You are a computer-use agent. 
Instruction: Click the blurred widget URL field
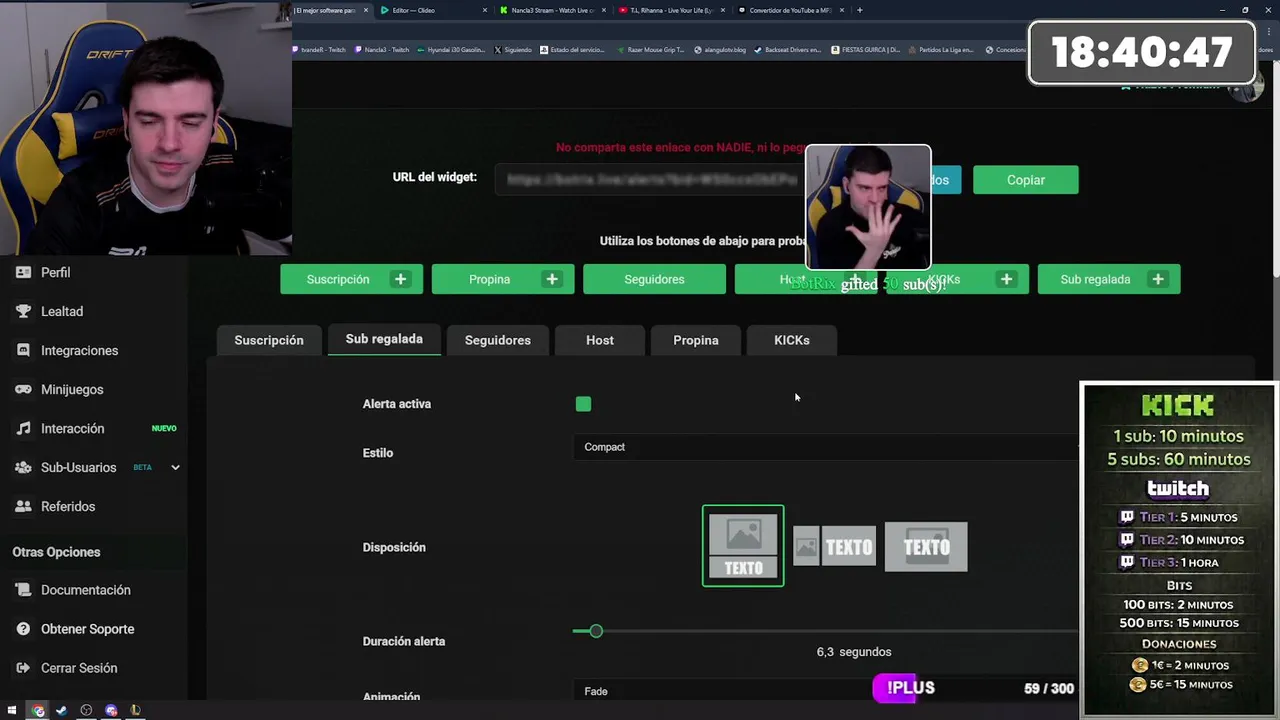click(650, 180)
